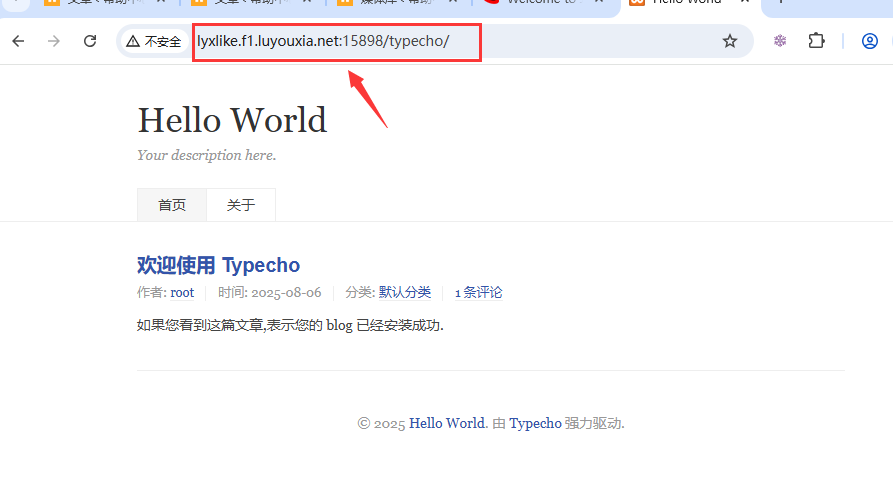The height and width of the screenshot is (496, 893).
Task: Open the 不安全 site security info chip
Action: pyautogui.click(x=154, y=41)
